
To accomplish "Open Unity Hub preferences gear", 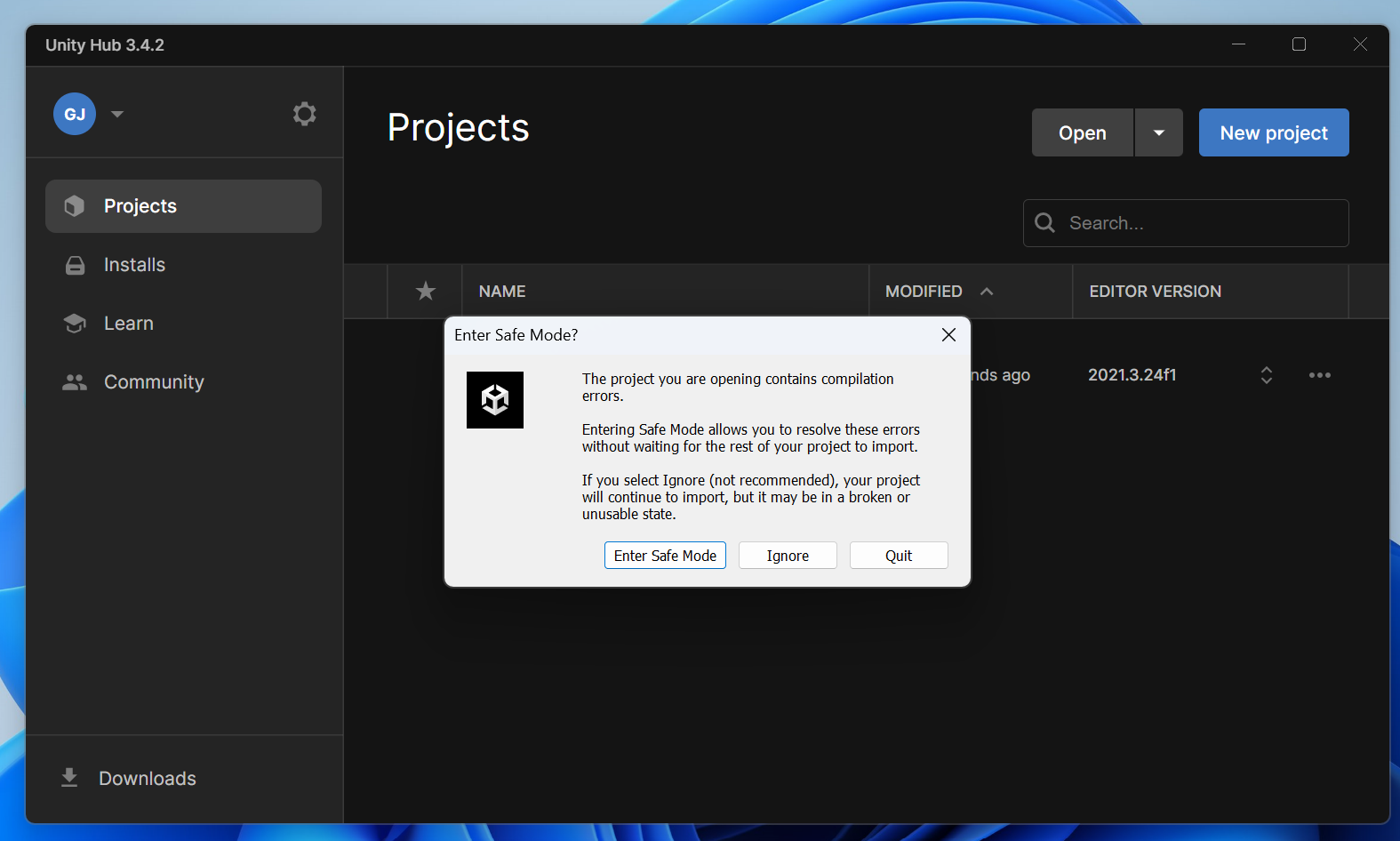I will 305,114.
